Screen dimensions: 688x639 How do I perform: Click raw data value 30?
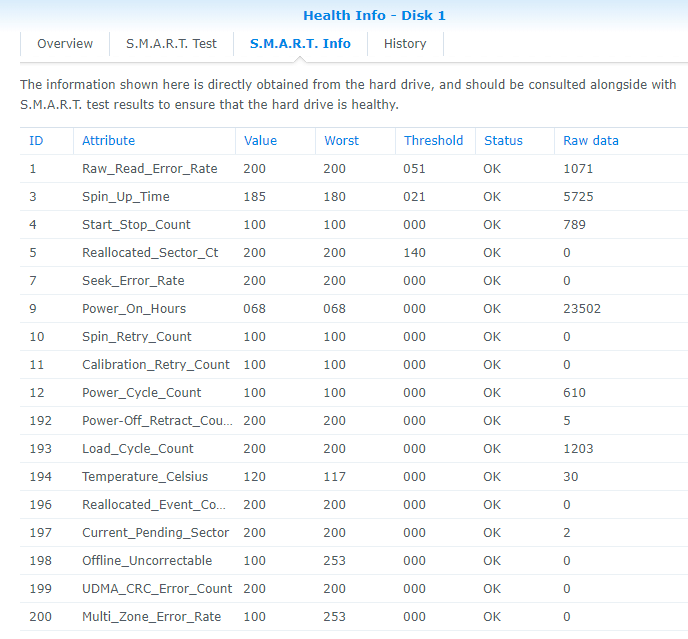570,477
